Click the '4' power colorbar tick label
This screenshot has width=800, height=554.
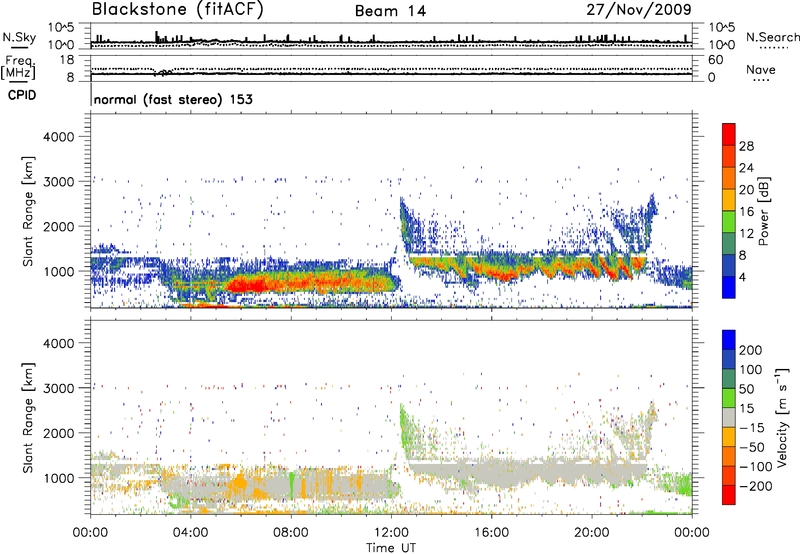pyautogui.click(x=742, y=277)
